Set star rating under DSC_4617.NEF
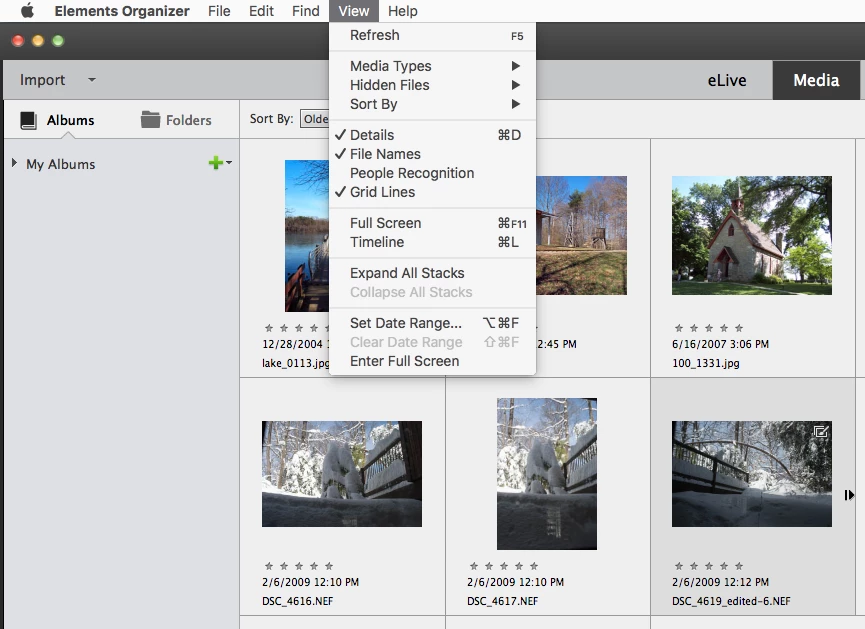Screen dimensions: 865x629 504,566
